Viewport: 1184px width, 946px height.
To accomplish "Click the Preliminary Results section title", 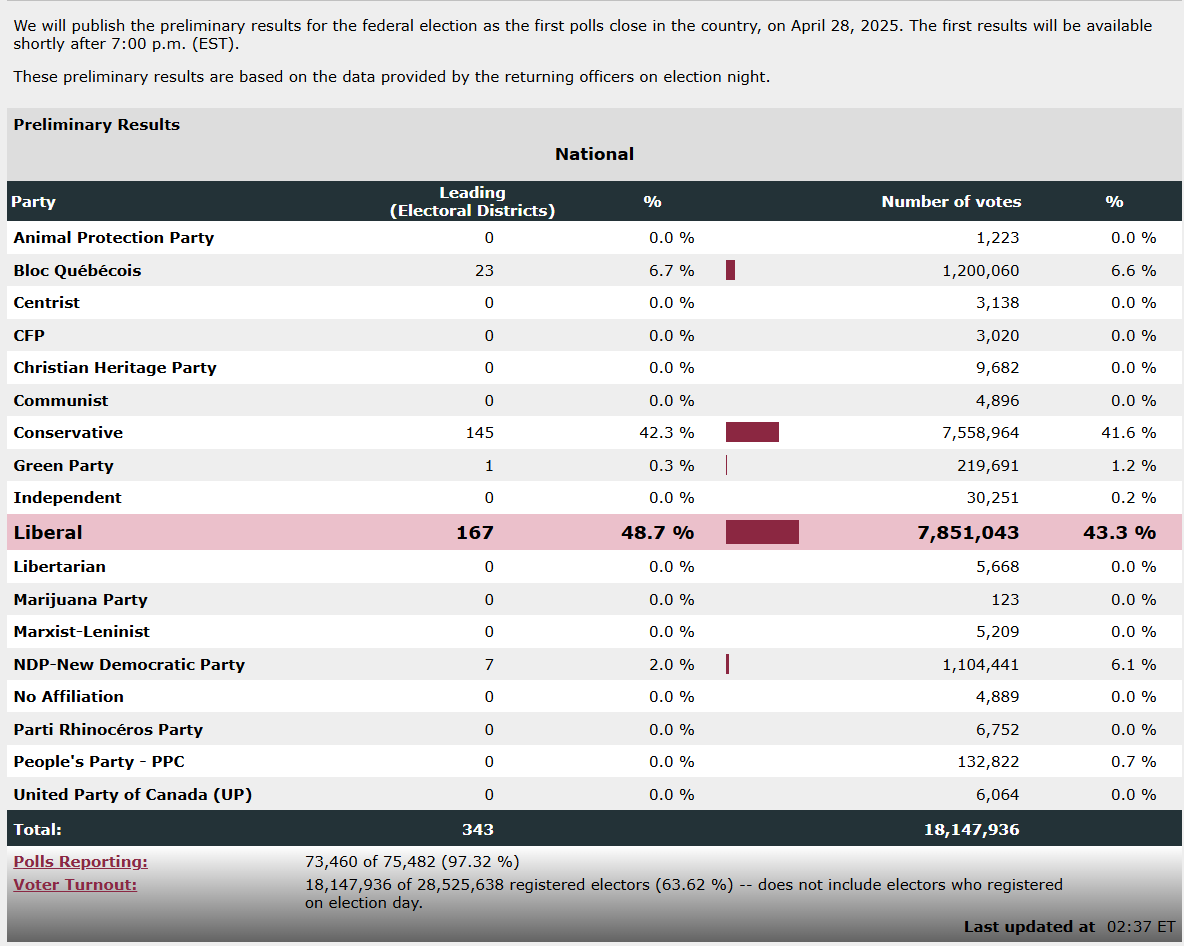I will 97,125.
